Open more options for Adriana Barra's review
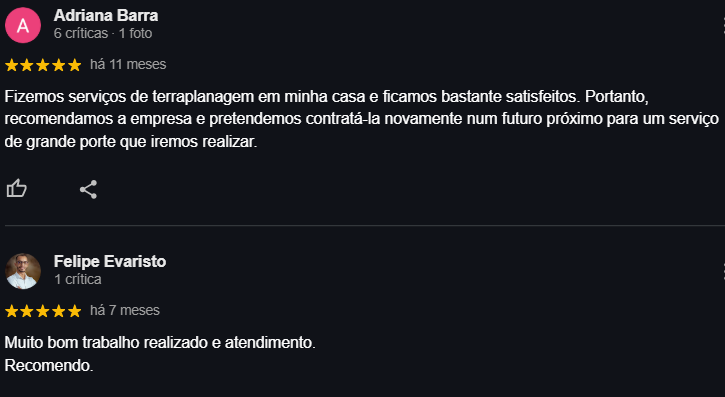The image size is (725, 397). pos(723,25)
